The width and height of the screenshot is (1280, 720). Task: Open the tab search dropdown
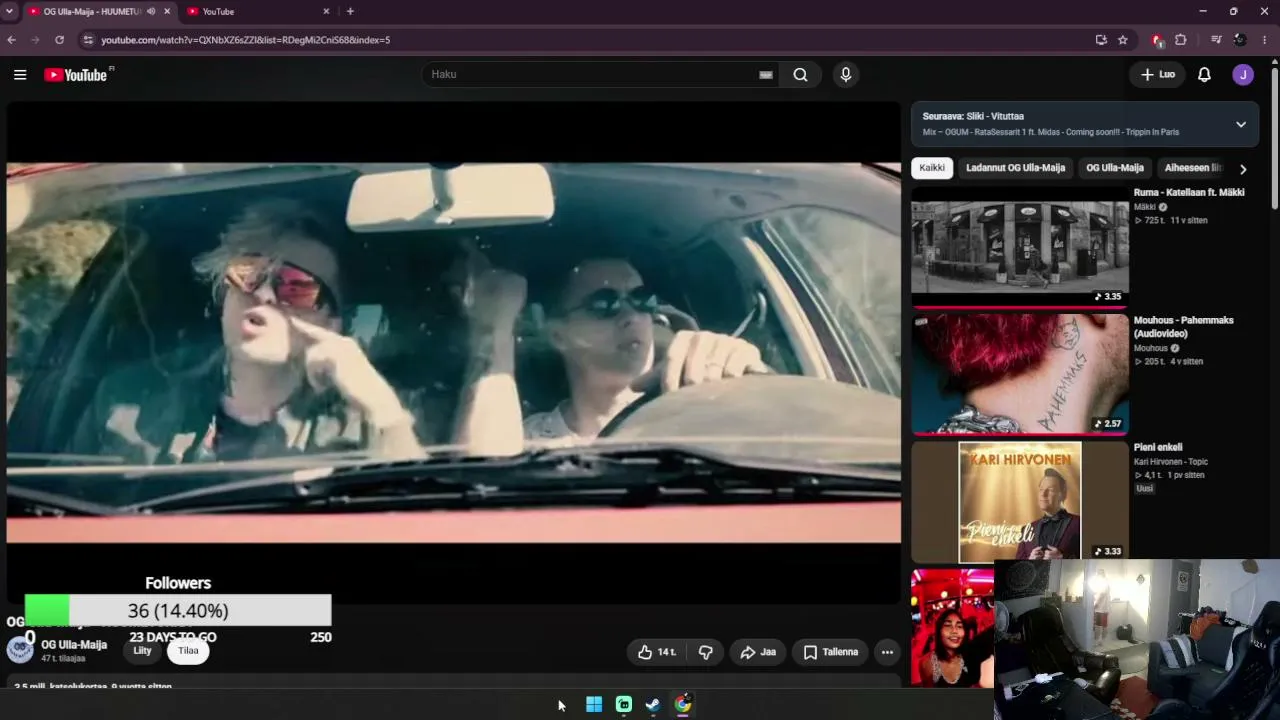[9, 11]
